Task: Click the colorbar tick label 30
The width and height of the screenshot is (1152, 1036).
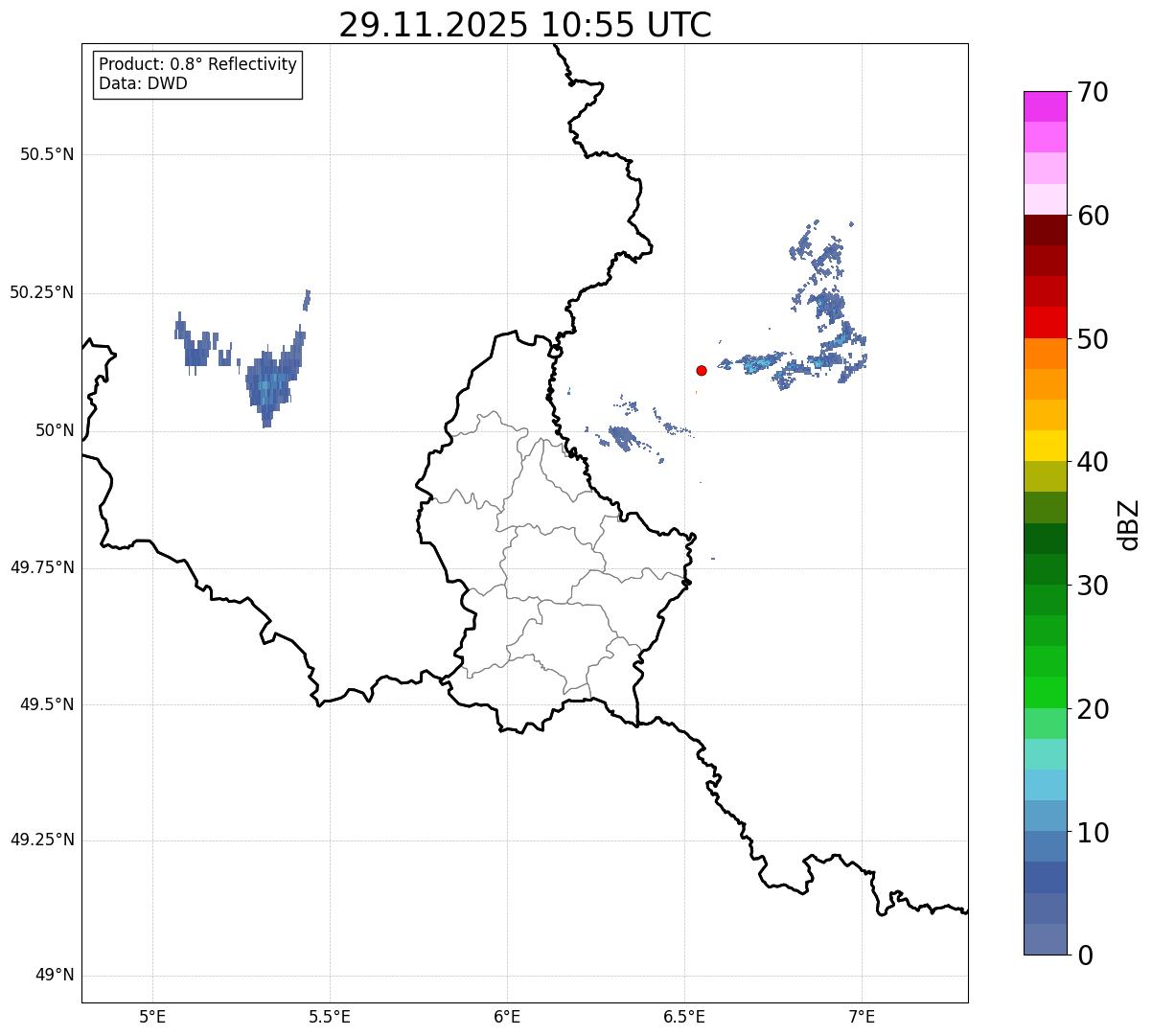Action: click(1093, 586)
